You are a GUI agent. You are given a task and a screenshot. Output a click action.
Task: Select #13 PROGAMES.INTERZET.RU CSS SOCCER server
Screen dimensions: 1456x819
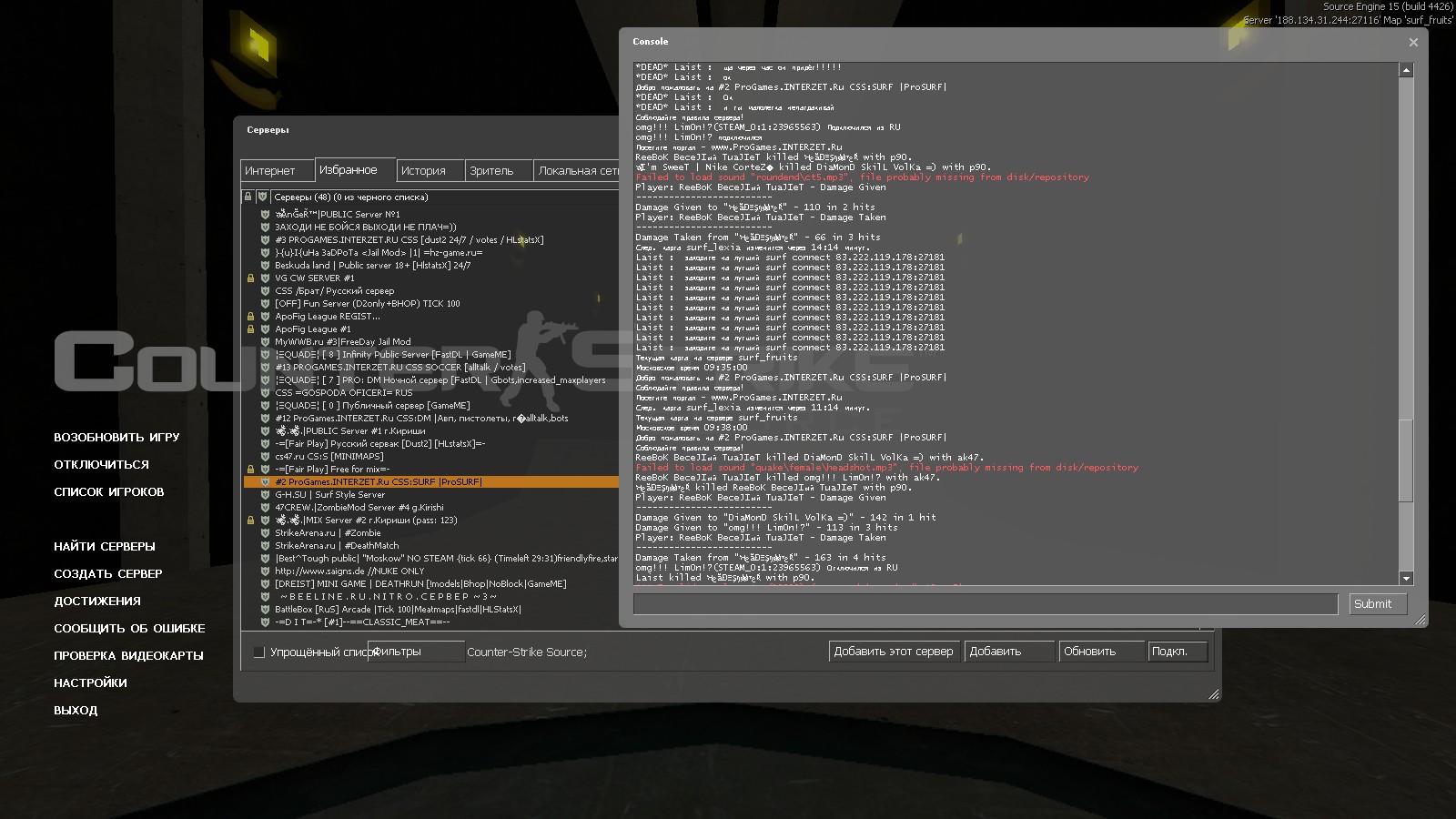[x=431, y=368]
